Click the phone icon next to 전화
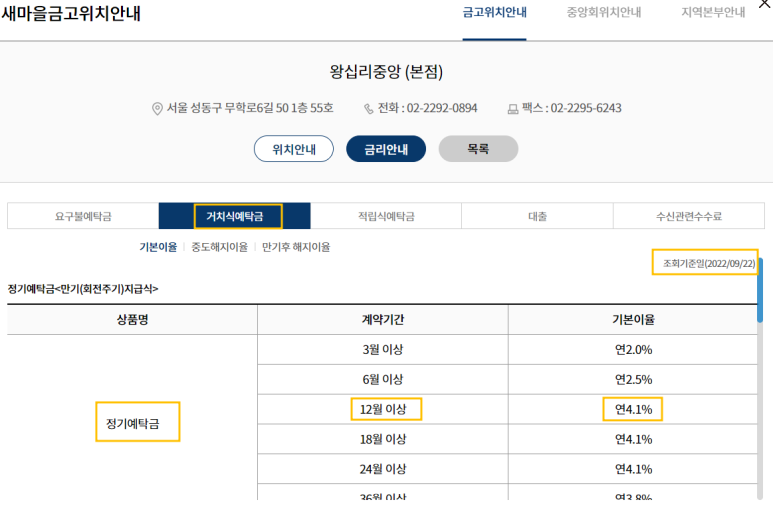Image resolution: width=773 pixels, height=508 pixels. click(369, 109)
